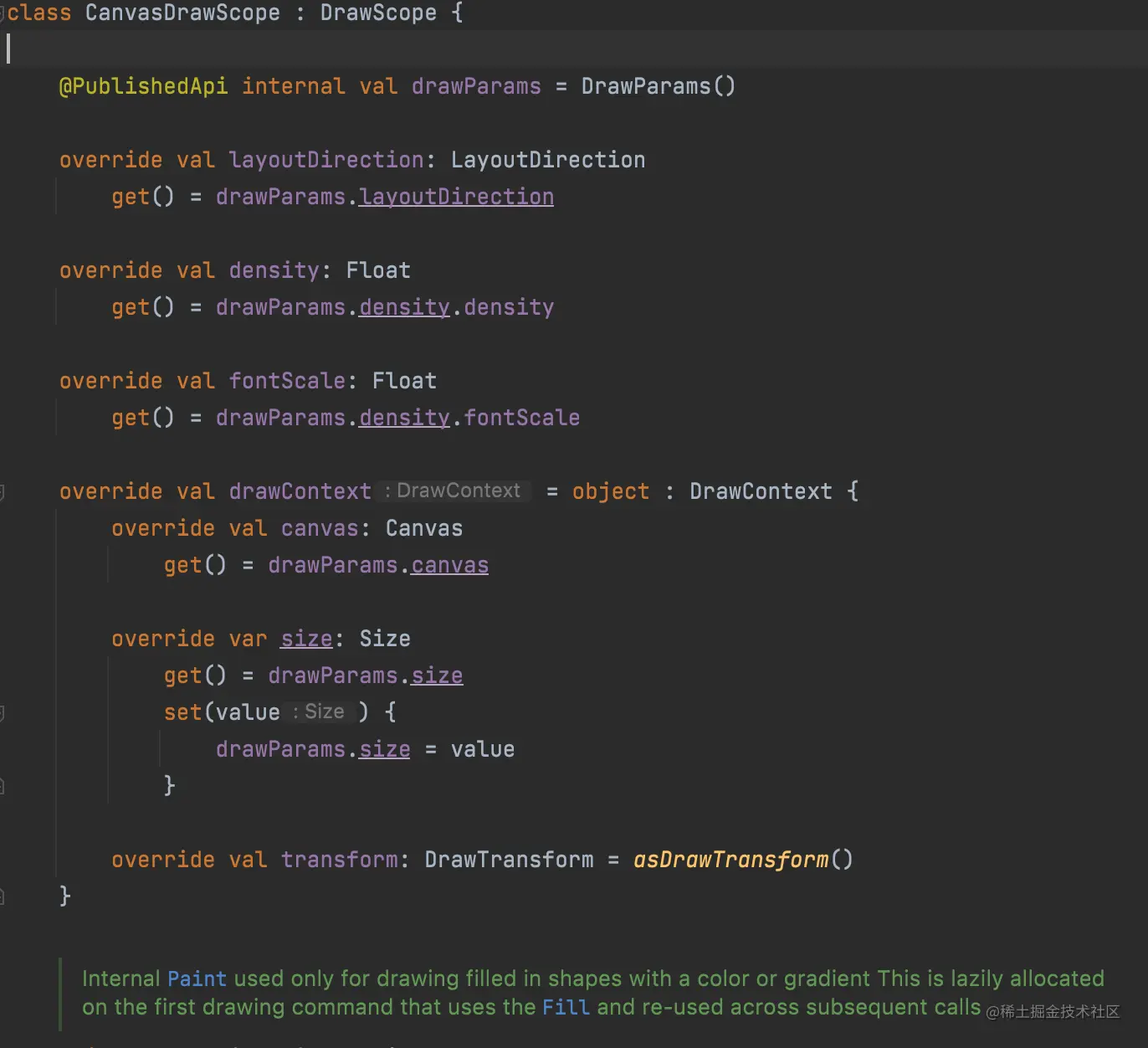Click the @PublishedApi annotation
1148x1048 pixels.
pyautogui.click(x=143, y=86)
